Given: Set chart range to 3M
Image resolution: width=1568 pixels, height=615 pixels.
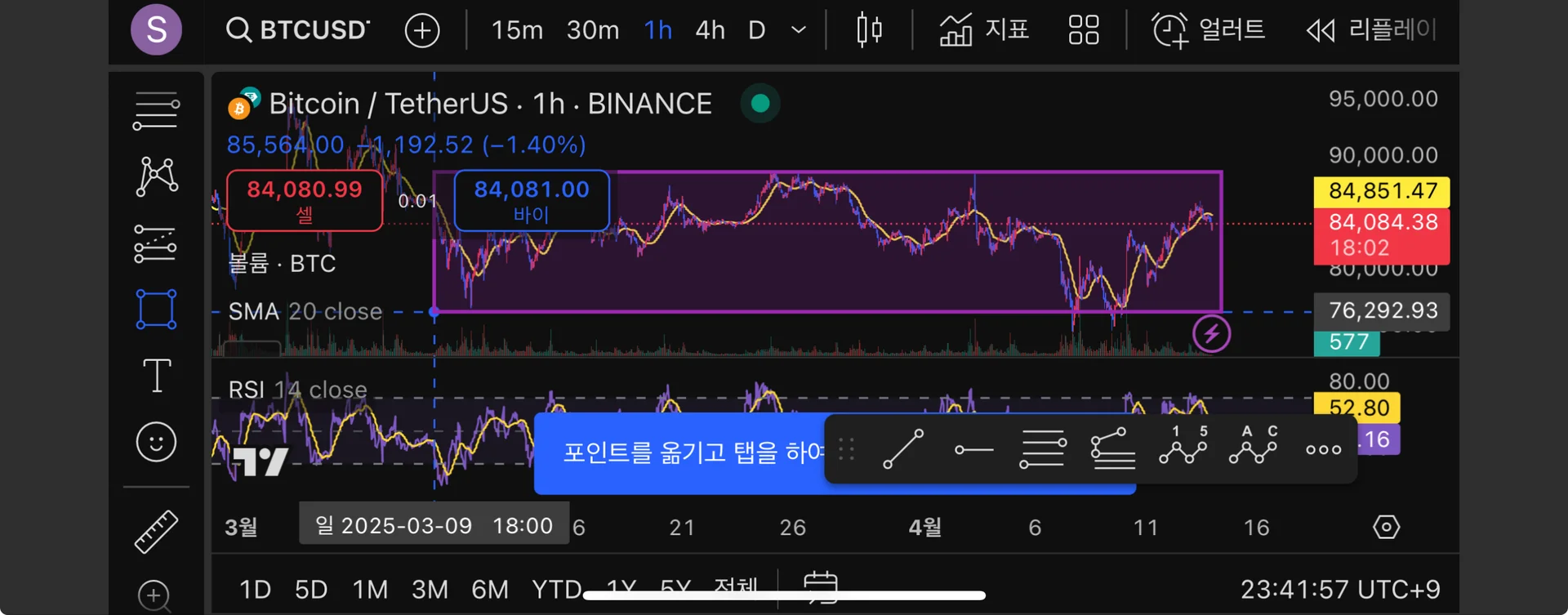Looking at the screenshot, I should coord(430,589).
